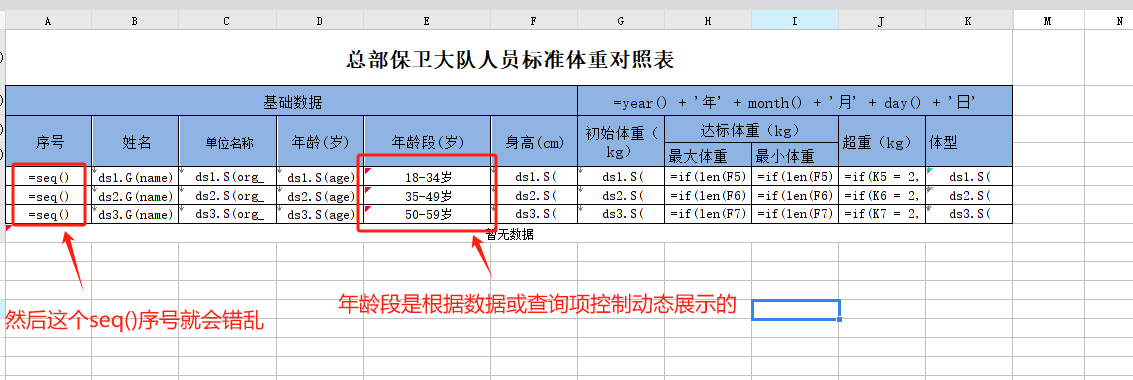The width and height of the screenshot is (1133, 380).
Task: Select the =if(K6 = 2, formula cell
Action: (882, 196)
